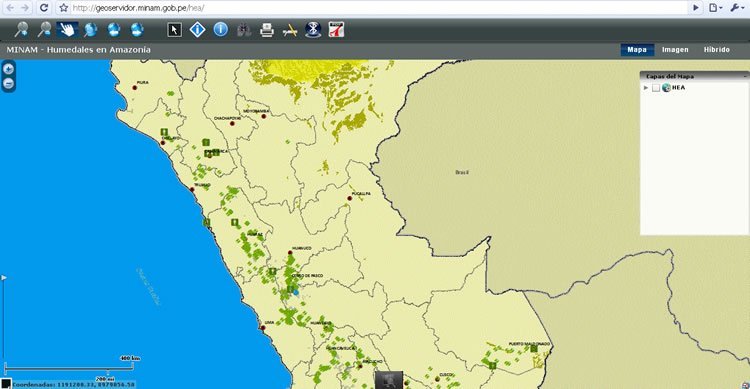Toggle the HEA layer checkbox
This screenshot has width=750, height=389.
click(x=656, y=88)
